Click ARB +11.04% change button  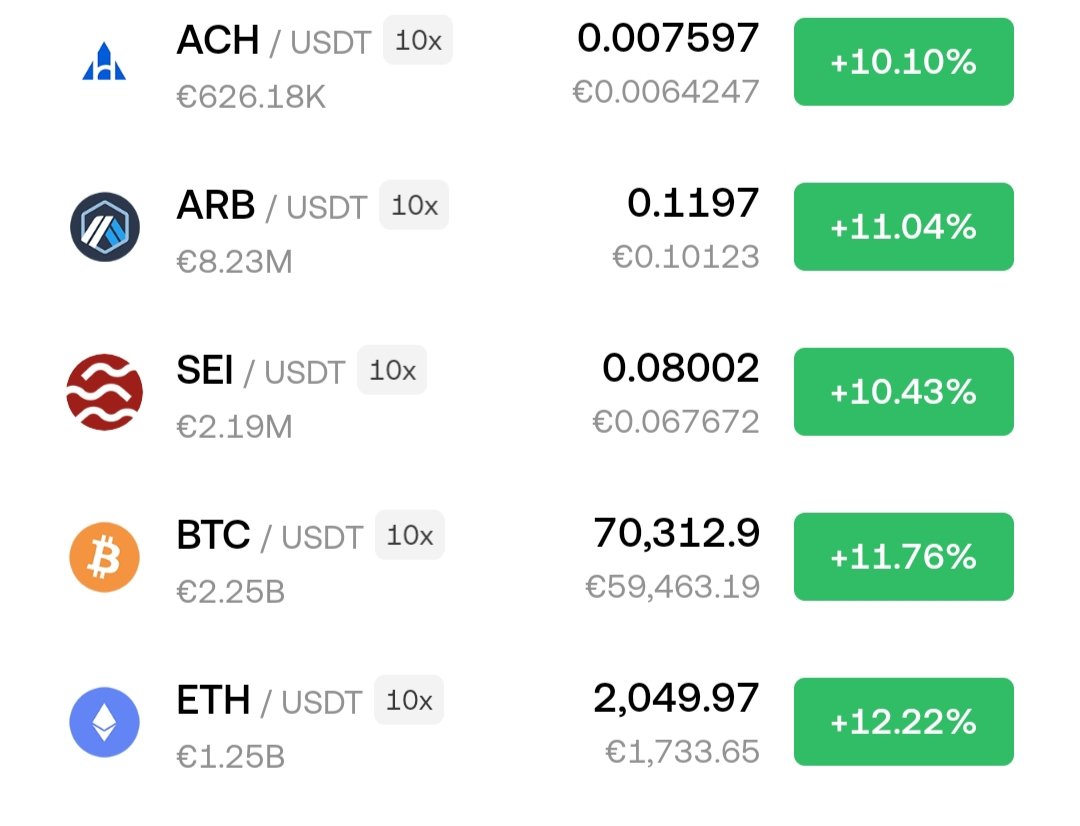pos(903,227)
